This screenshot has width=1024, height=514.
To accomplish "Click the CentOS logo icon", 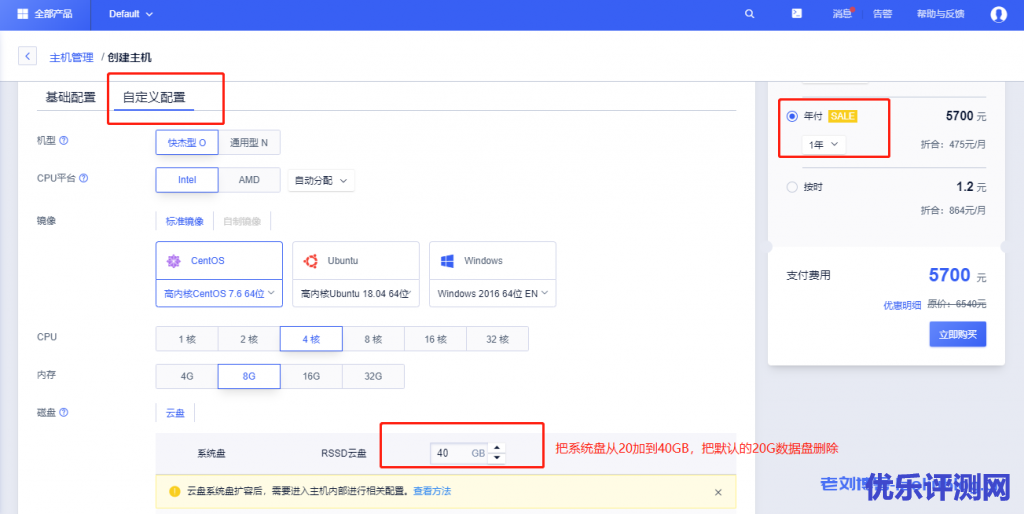I will click(x=173, y=261).
